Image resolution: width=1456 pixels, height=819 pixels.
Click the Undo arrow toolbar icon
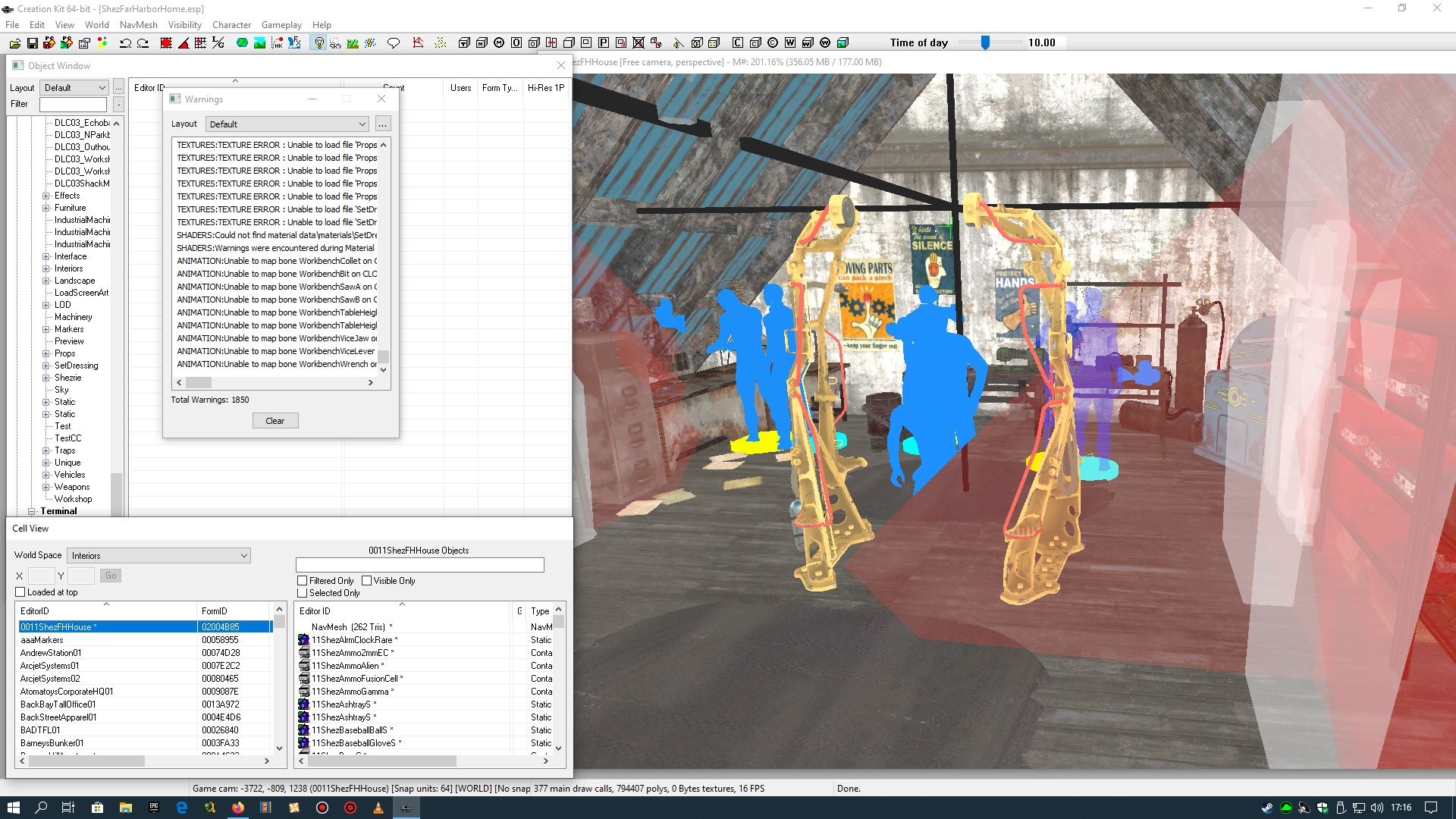(126, 43)
